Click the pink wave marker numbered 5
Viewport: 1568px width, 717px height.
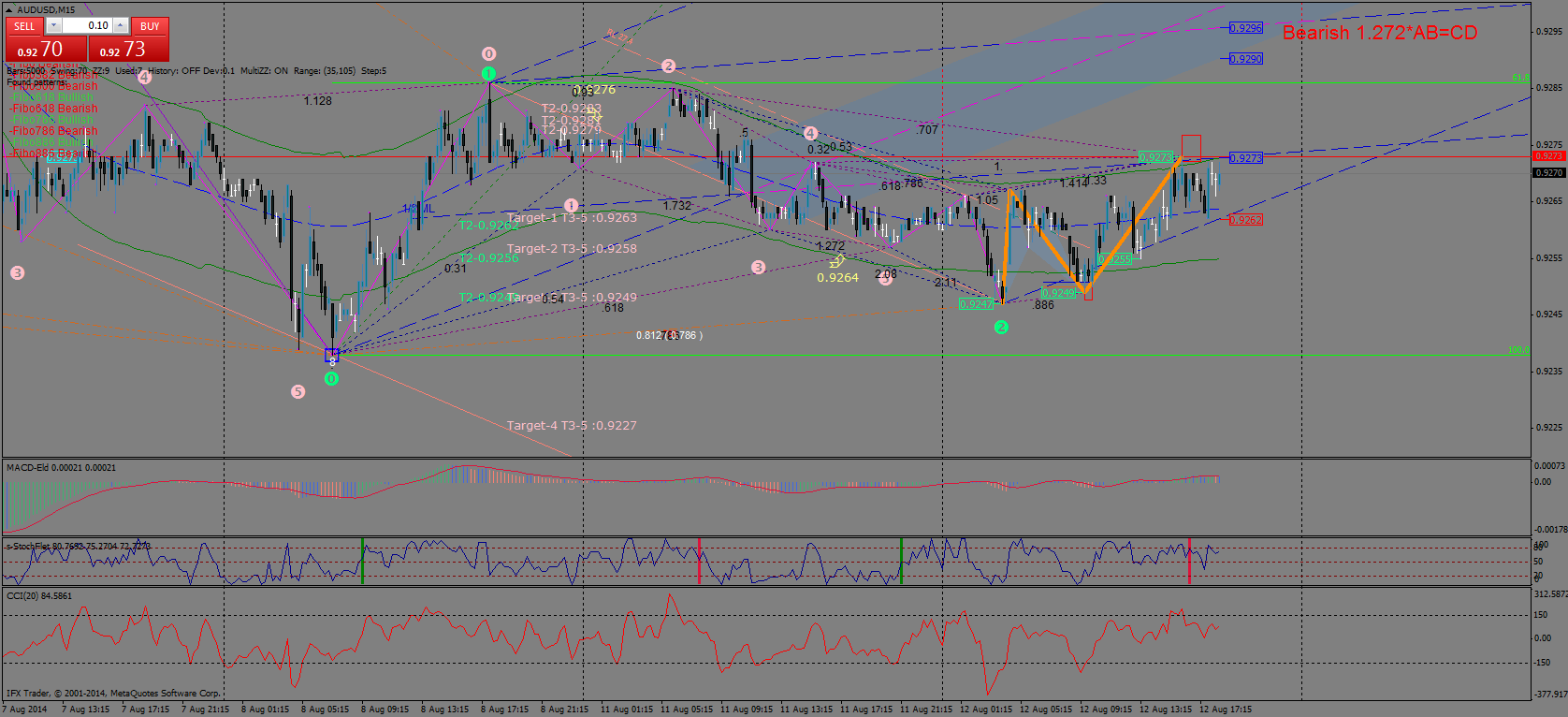pos(298,391)
